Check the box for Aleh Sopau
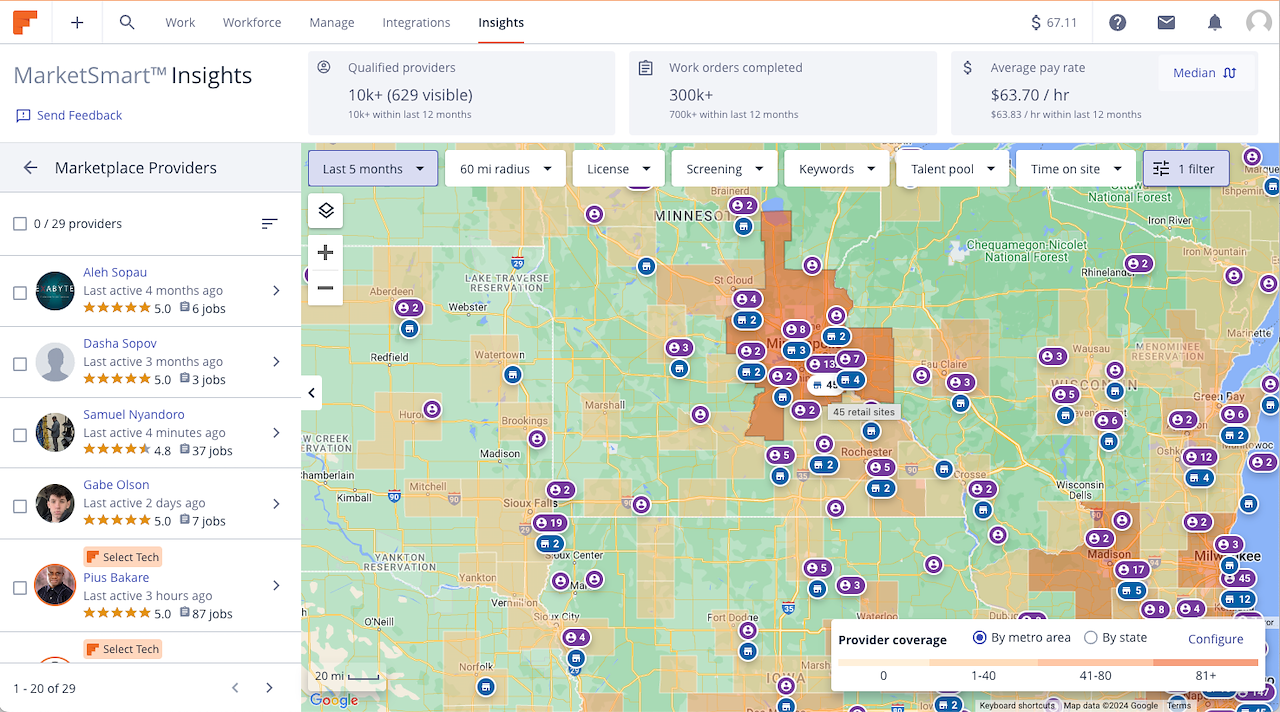 20,293
